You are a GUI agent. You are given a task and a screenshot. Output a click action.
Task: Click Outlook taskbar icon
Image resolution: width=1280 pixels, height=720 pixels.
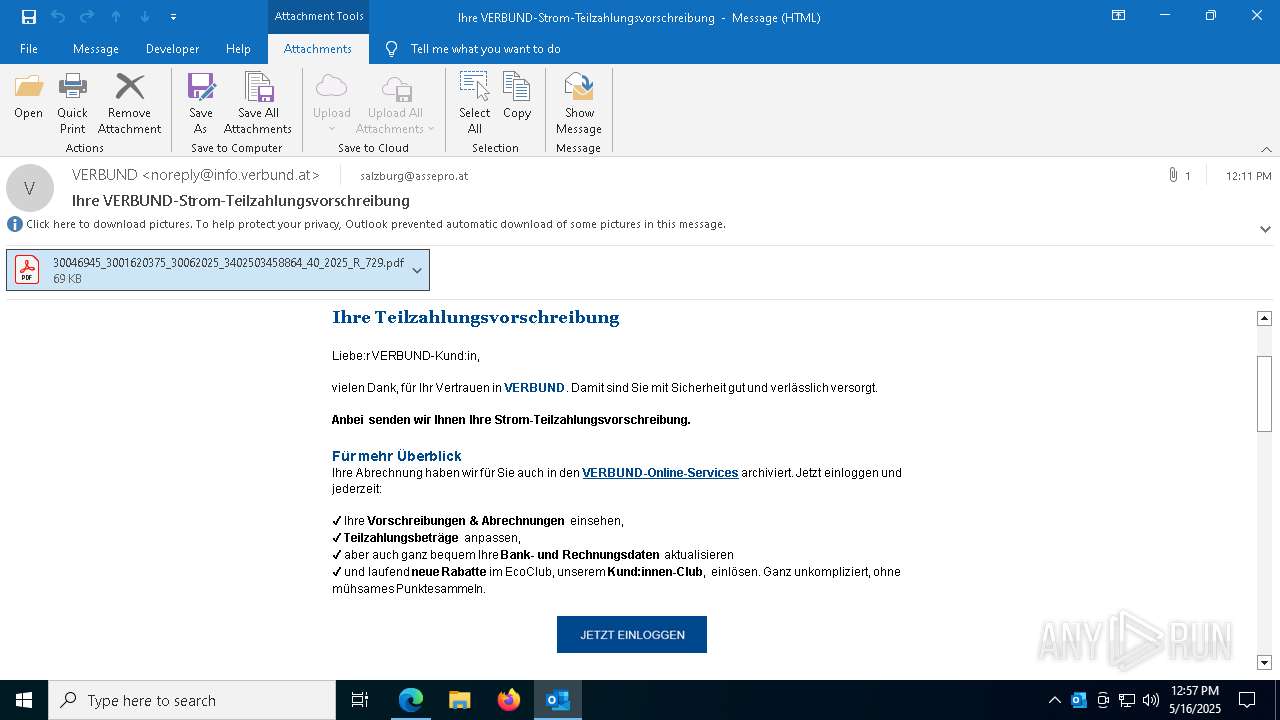tap(558, 700)
